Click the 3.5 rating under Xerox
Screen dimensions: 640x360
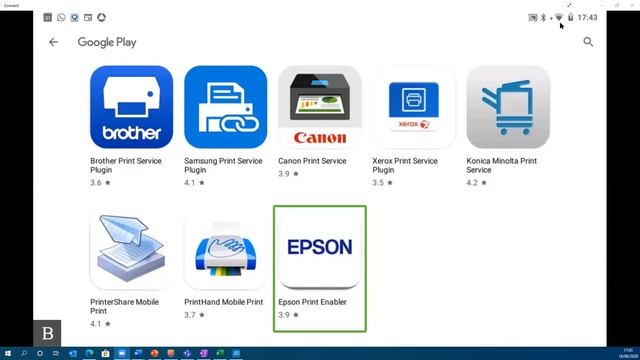pos(382,182)
